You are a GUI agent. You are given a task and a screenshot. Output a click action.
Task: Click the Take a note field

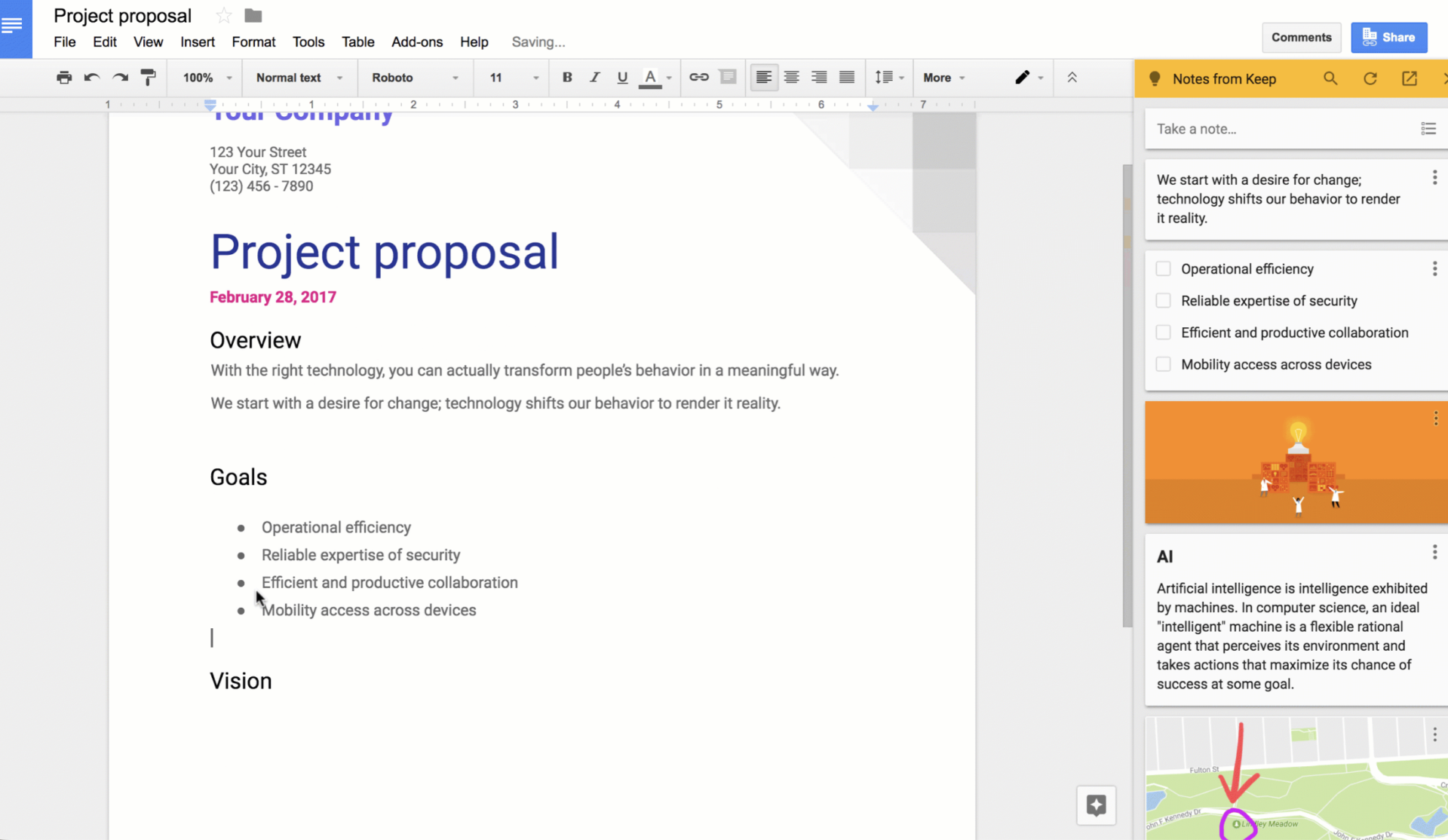[1282, 129]
